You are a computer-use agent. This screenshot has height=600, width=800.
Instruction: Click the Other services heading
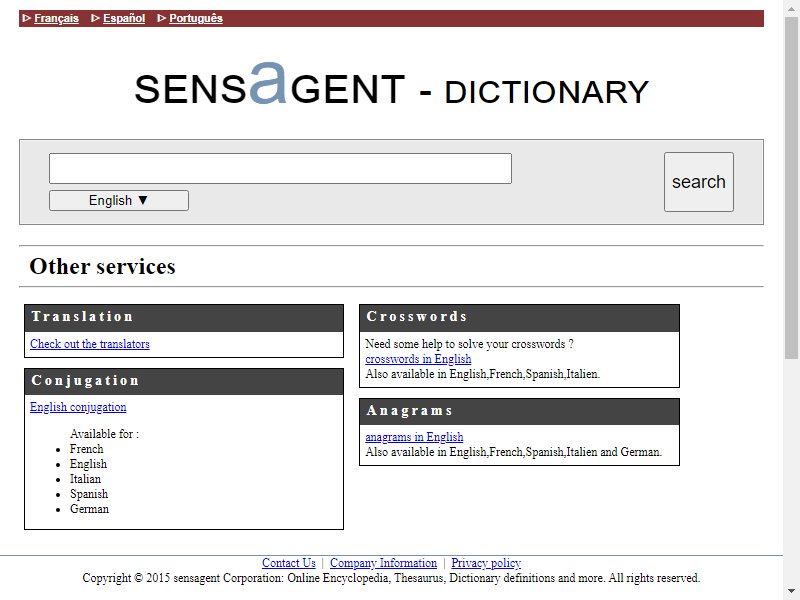click(103, 266)
